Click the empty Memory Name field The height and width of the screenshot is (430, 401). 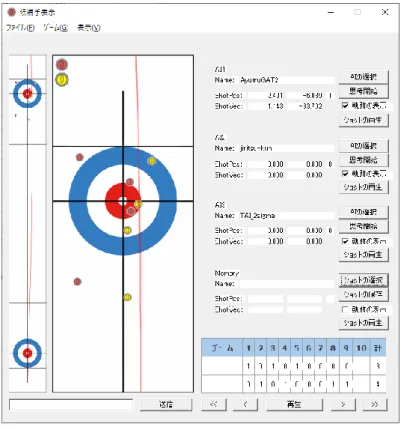[286, 284]
